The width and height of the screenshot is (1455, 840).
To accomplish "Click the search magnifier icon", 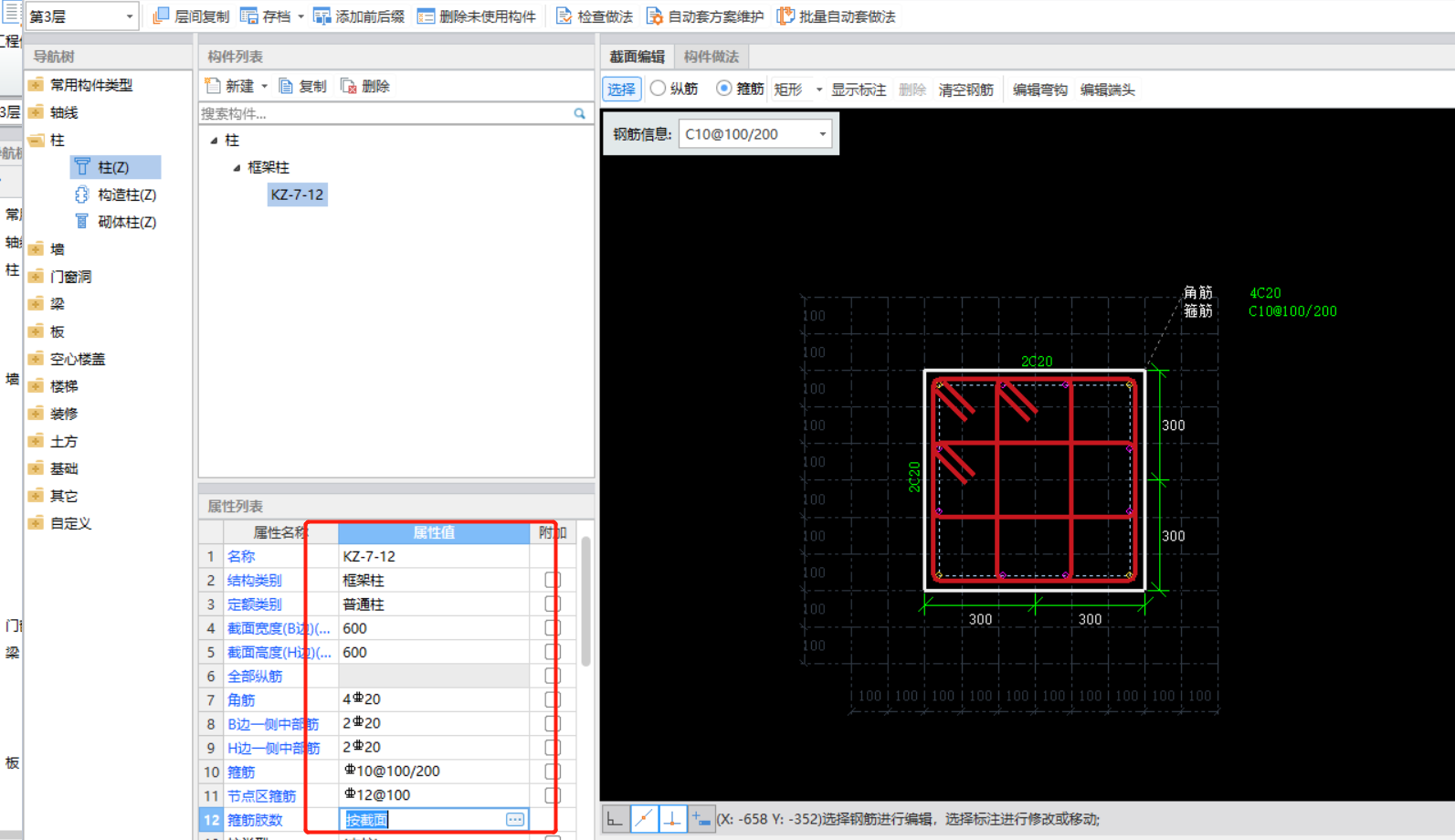I will [579, 114].
